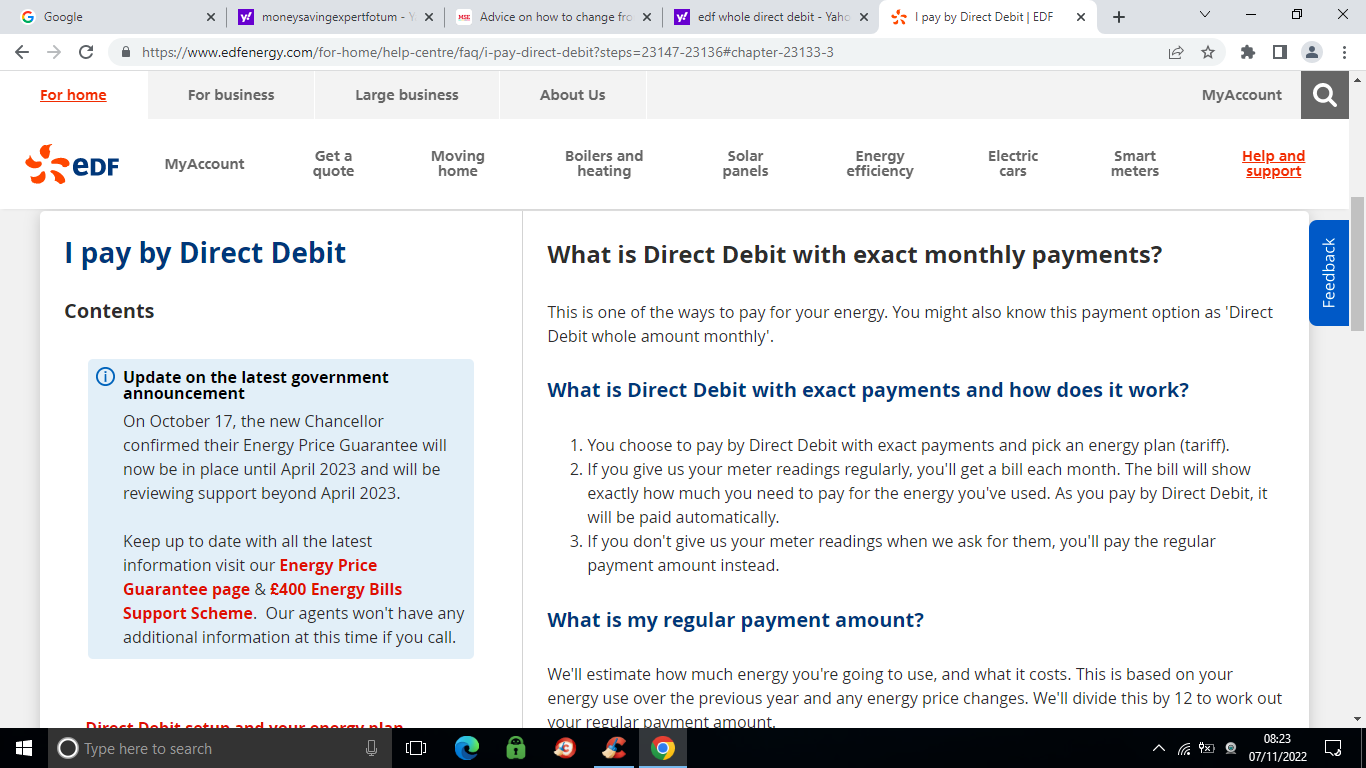Click the blue Feedback button
1366x768 pixels.
tap(1328, 273)
